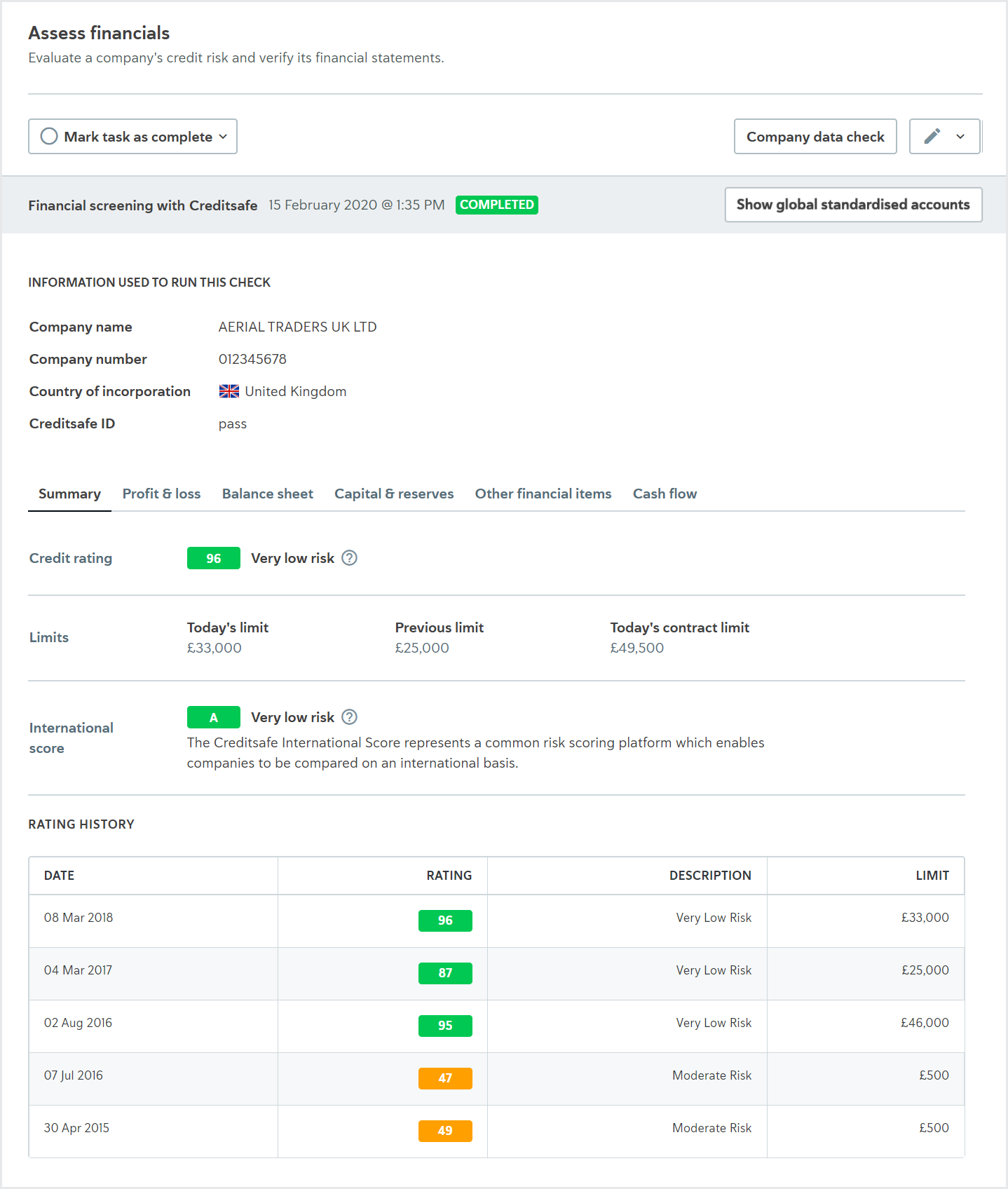Click the orange 49 rating badge

445,1131
